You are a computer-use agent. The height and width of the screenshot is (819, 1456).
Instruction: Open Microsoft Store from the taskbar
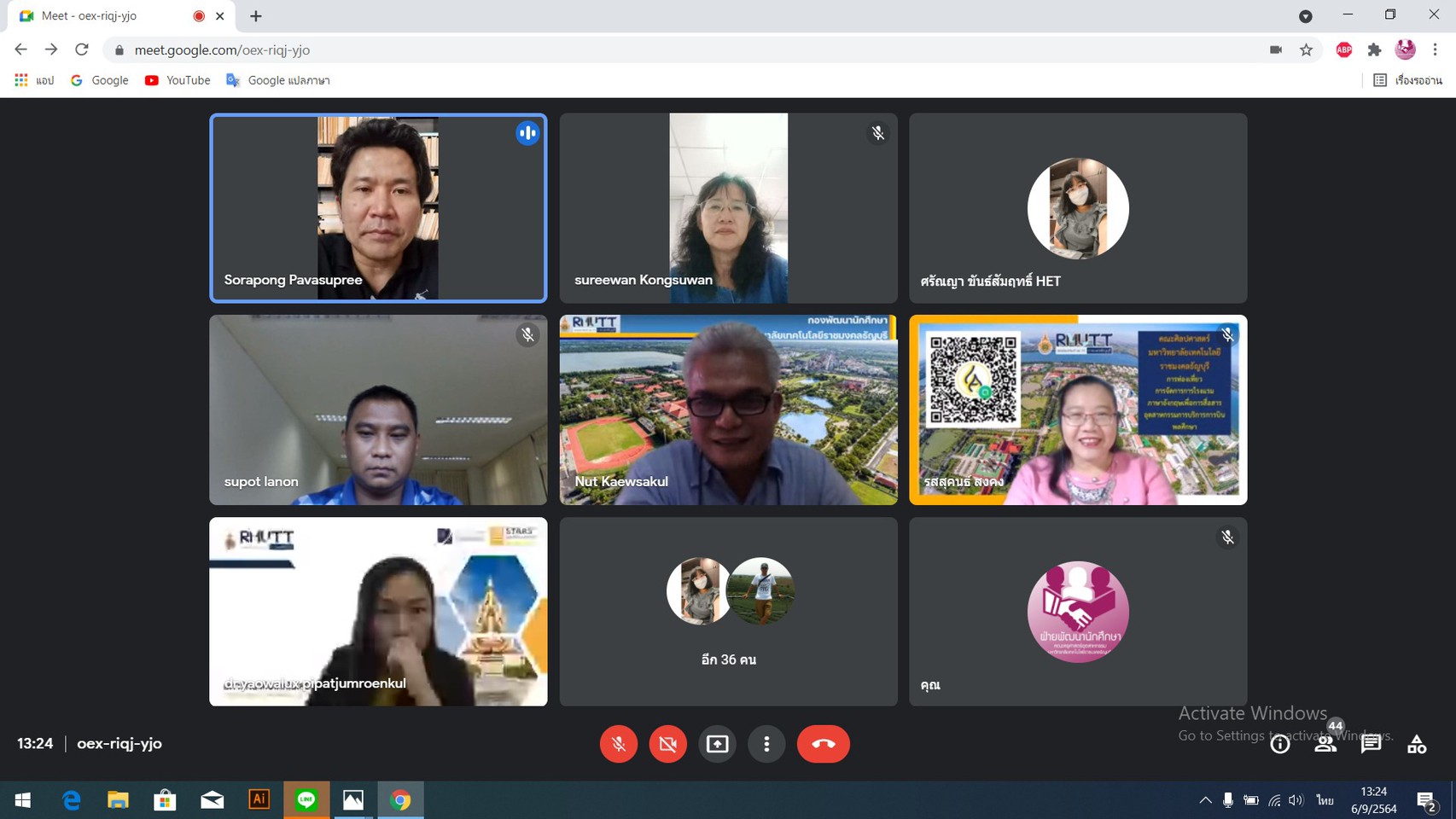coord(165,800)
